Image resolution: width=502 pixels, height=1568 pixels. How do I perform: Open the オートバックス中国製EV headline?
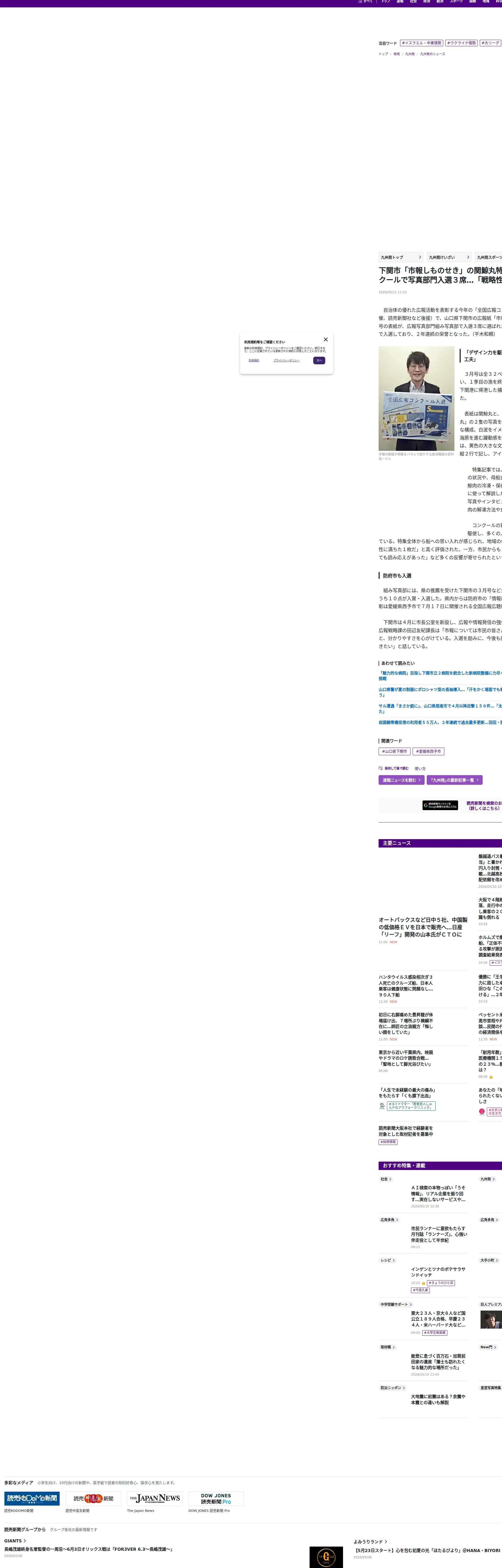423,927
